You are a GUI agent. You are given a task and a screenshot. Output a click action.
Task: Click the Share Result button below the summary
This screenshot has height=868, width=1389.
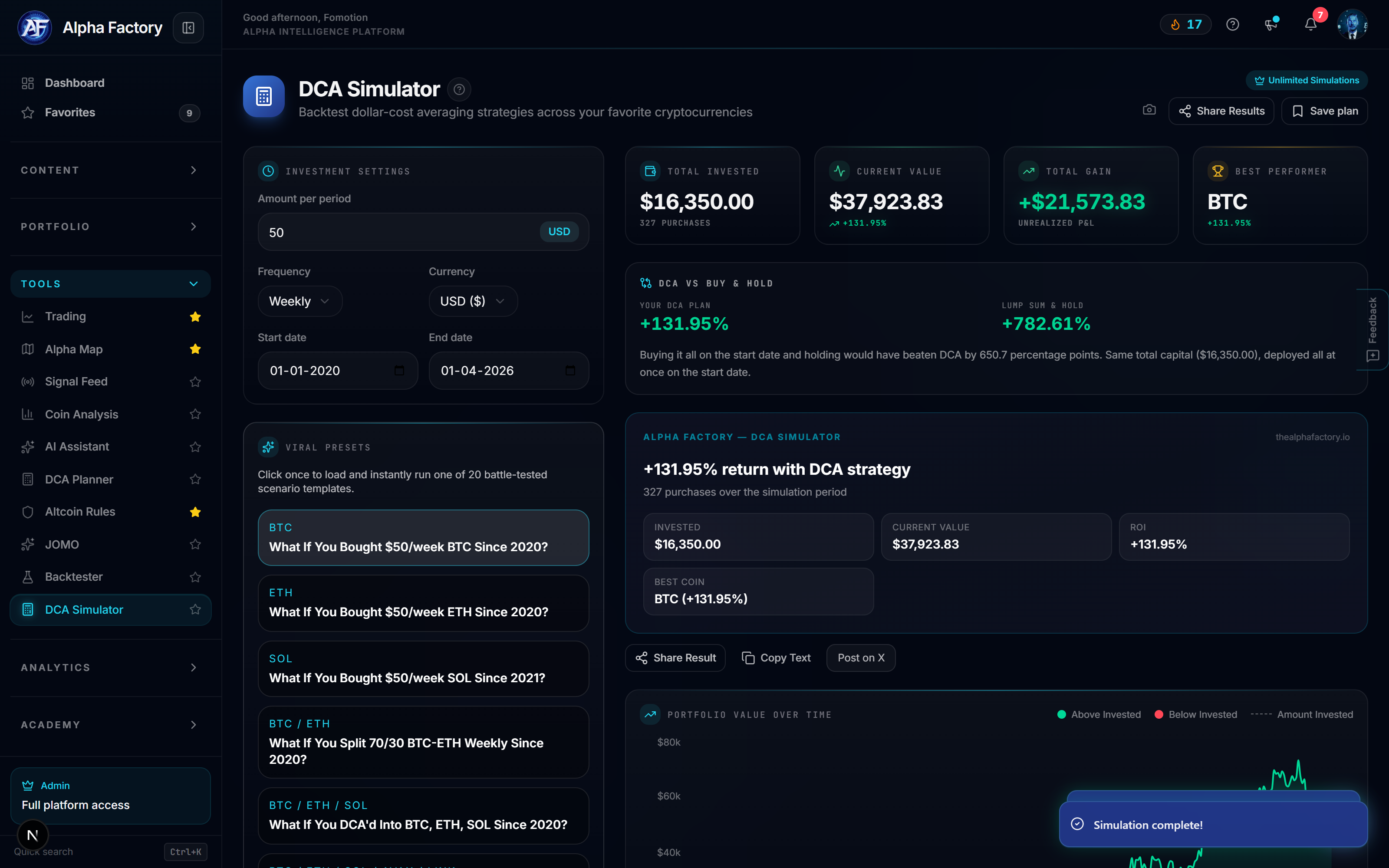(x=675, y=658)
